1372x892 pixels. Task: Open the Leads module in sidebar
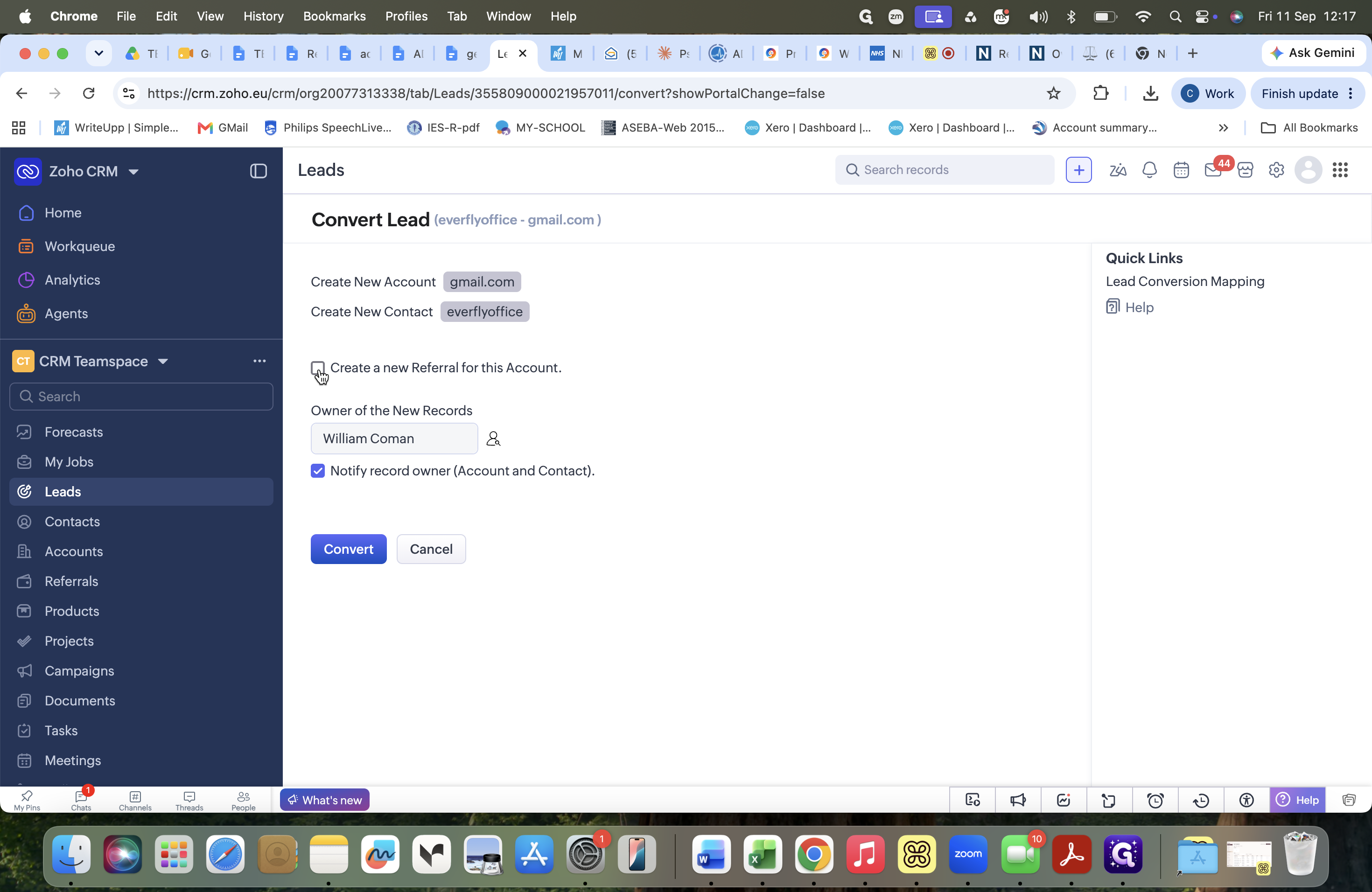click(x=141, y=492)
